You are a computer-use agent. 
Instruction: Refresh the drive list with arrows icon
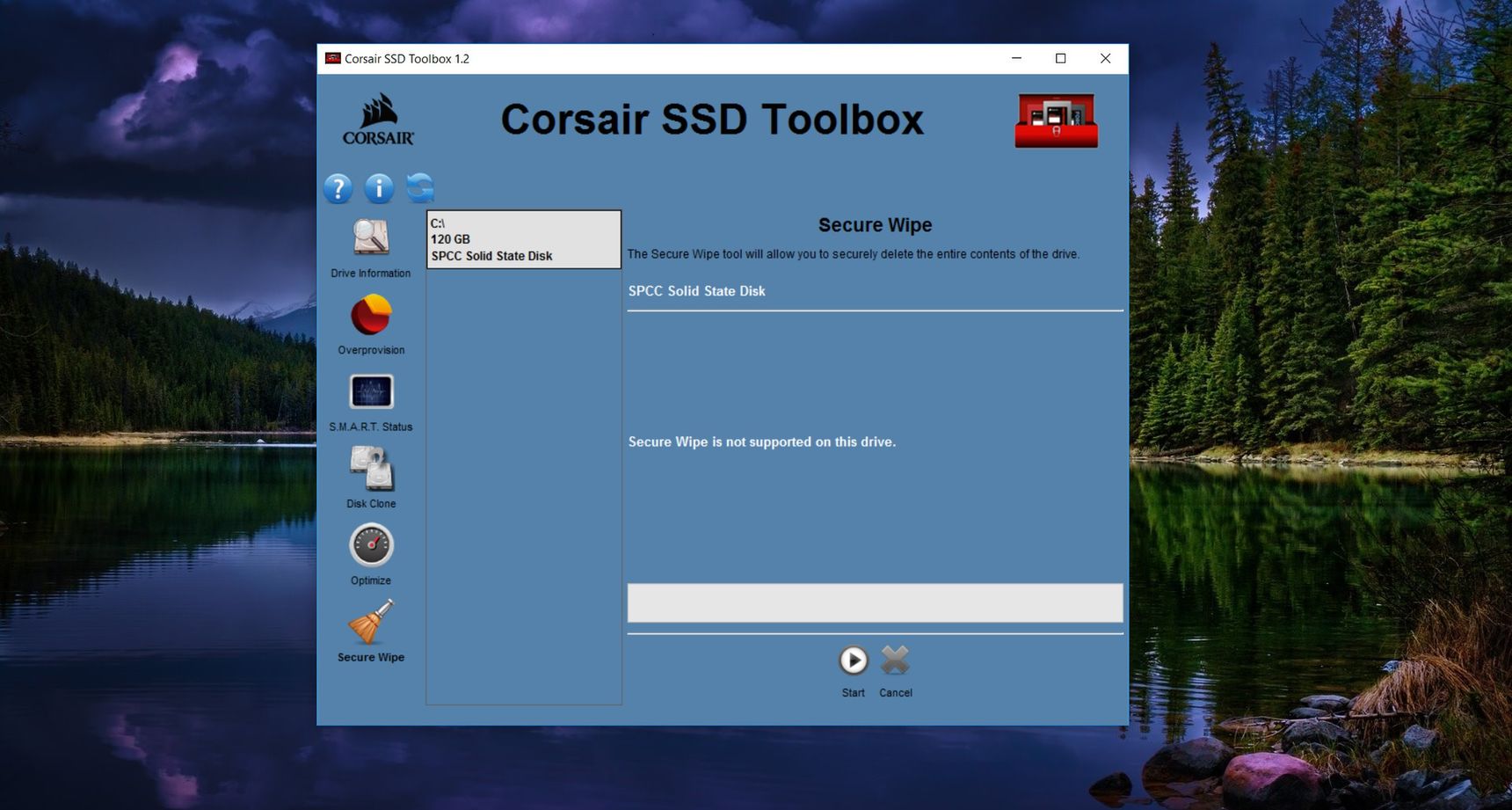click(x=420, y=187)
